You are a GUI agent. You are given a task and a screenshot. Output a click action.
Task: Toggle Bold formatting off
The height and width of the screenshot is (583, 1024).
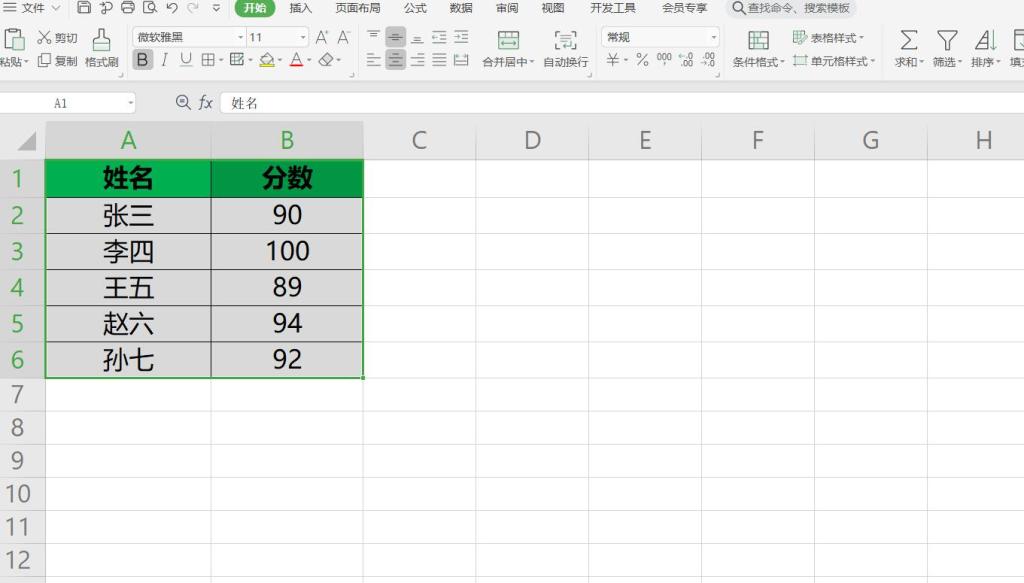[142, 60]
